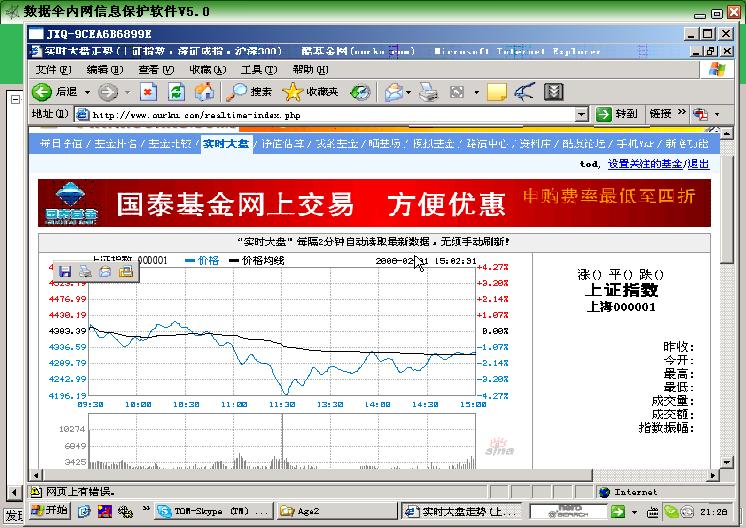The width and height of the screenshot is (746, 528).
Task: Open the 文件(F) menu
Action: pos(53,70)
